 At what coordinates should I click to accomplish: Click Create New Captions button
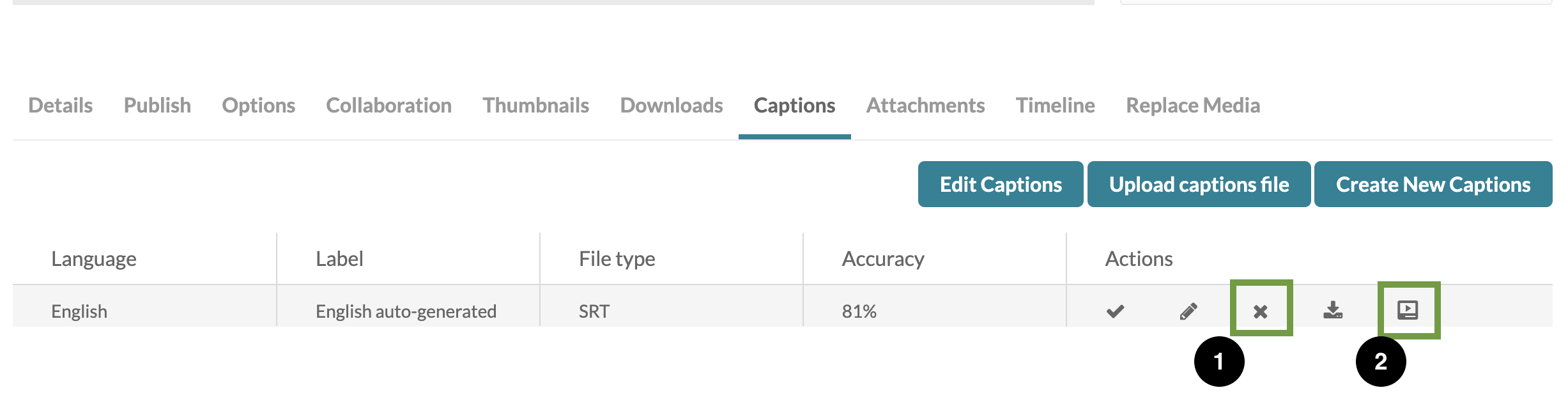pyautogui.click(x=1433, y=184)
